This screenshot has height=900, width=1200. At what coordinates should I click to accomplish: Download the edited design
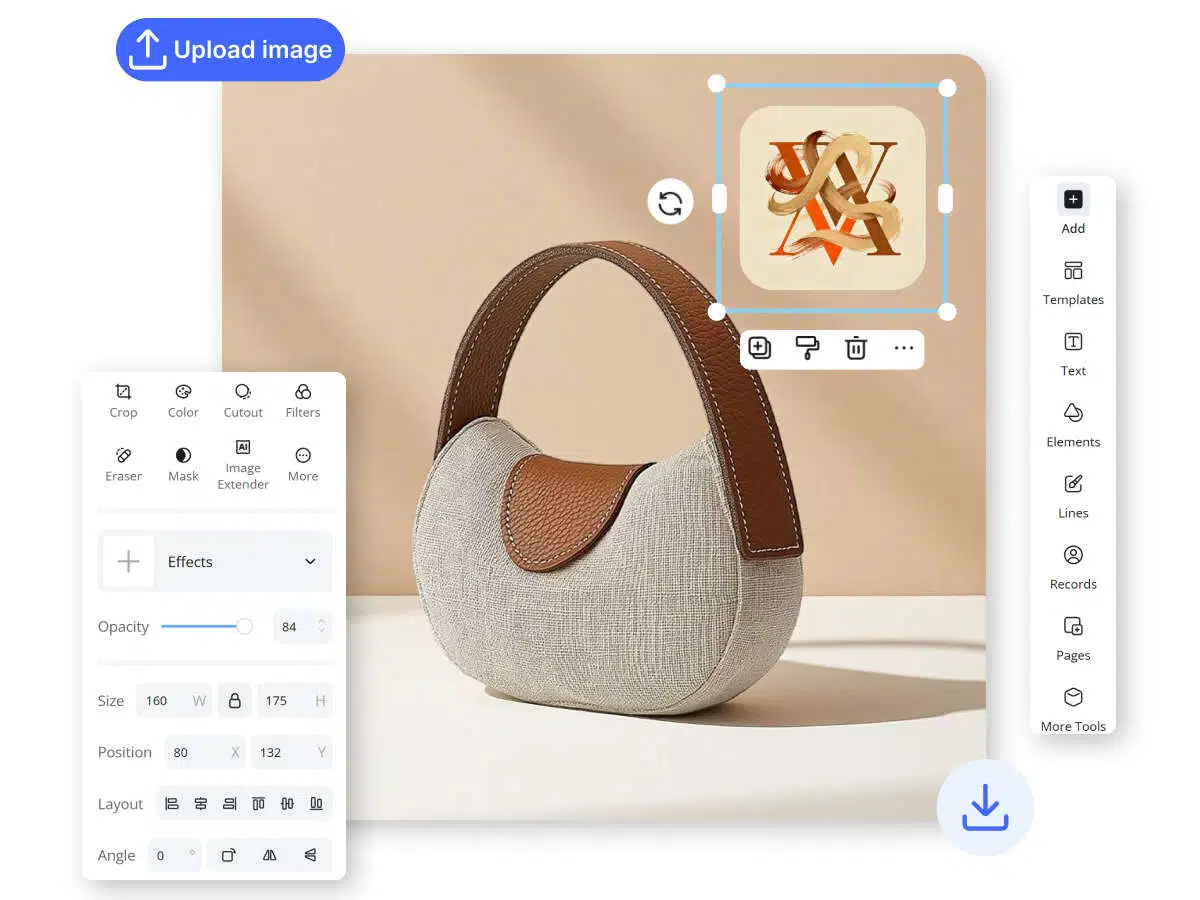click(985, 807)
